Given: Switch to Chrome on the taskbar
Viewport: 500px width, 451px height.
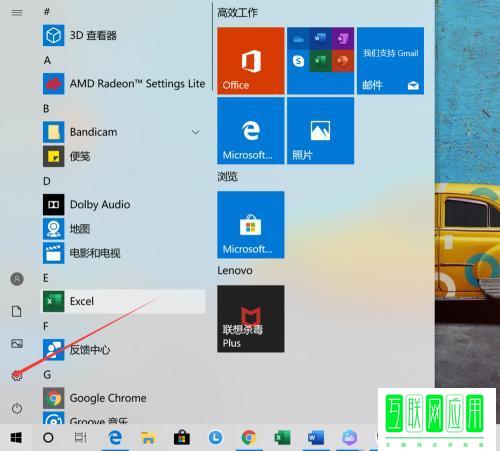Looking at the screenshot, I should (249, 437).
